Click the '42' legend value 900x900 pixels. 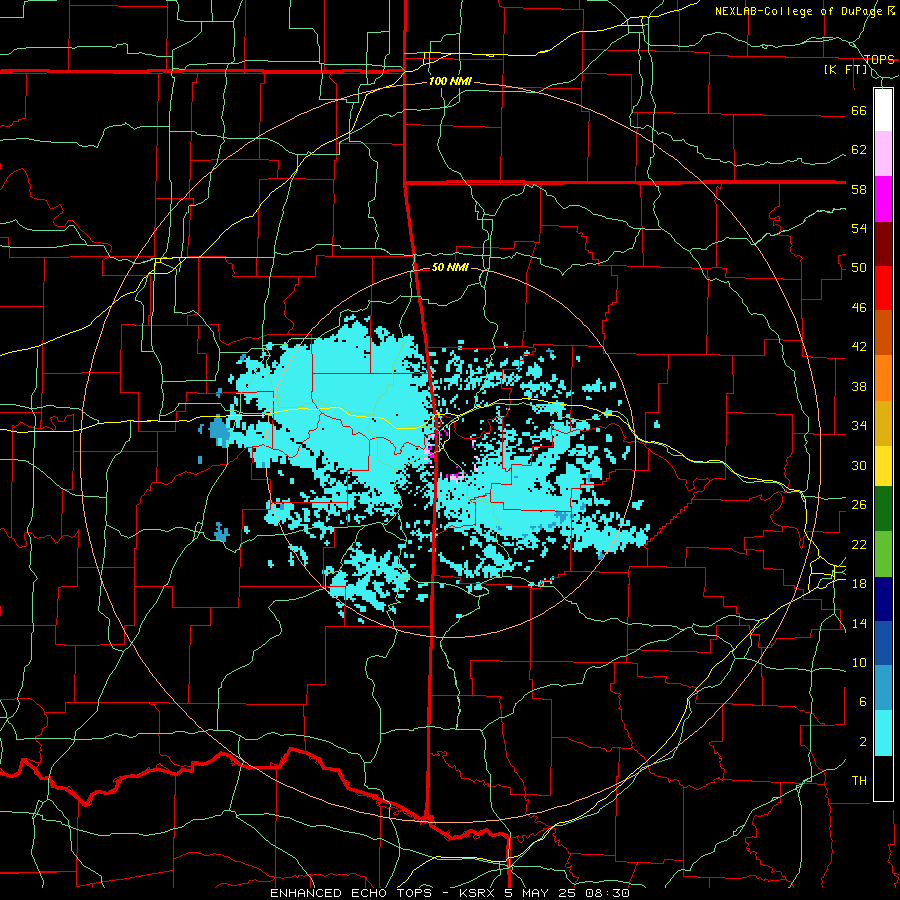pyautogui.click(x=859, y=347)
